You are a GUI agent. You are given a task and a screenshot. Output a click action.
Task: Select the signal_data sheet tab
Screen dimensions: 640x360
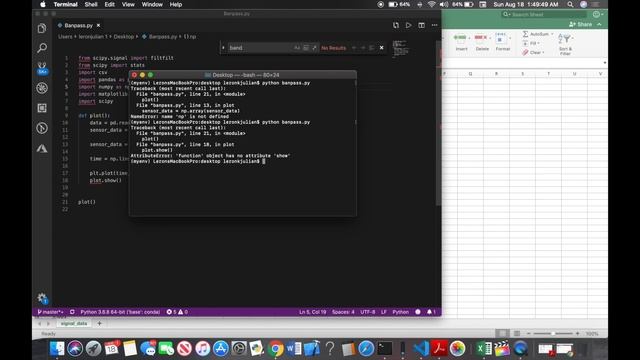74,324
